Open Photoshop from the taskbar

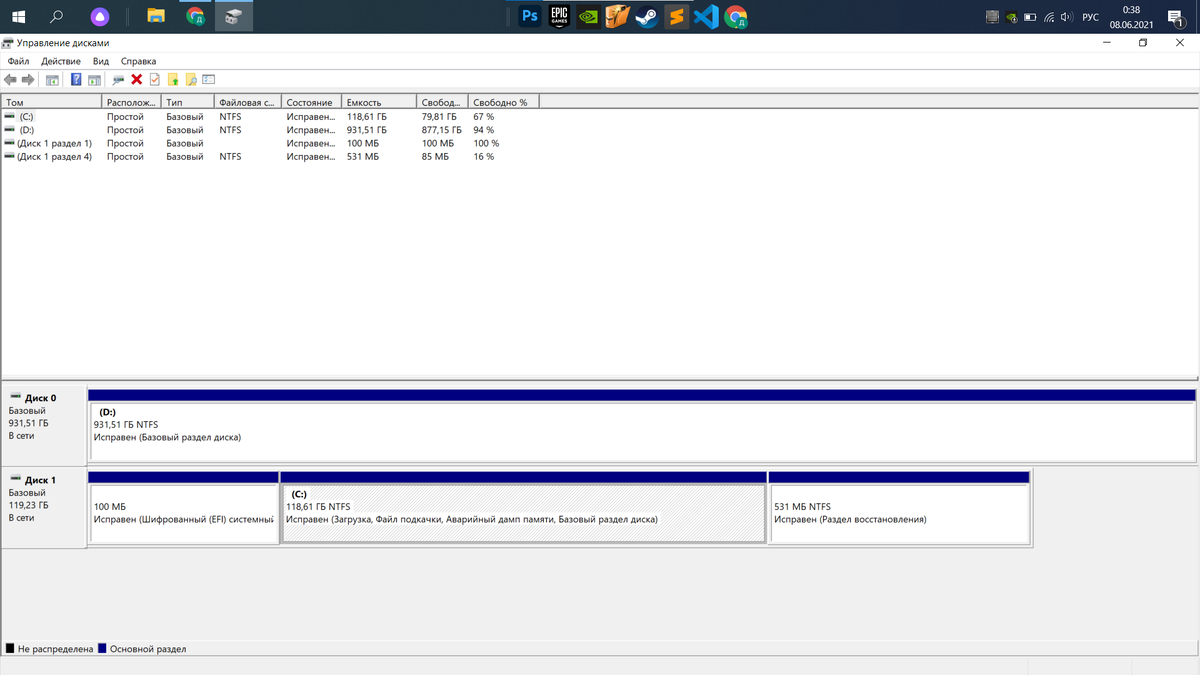(529, 16)
